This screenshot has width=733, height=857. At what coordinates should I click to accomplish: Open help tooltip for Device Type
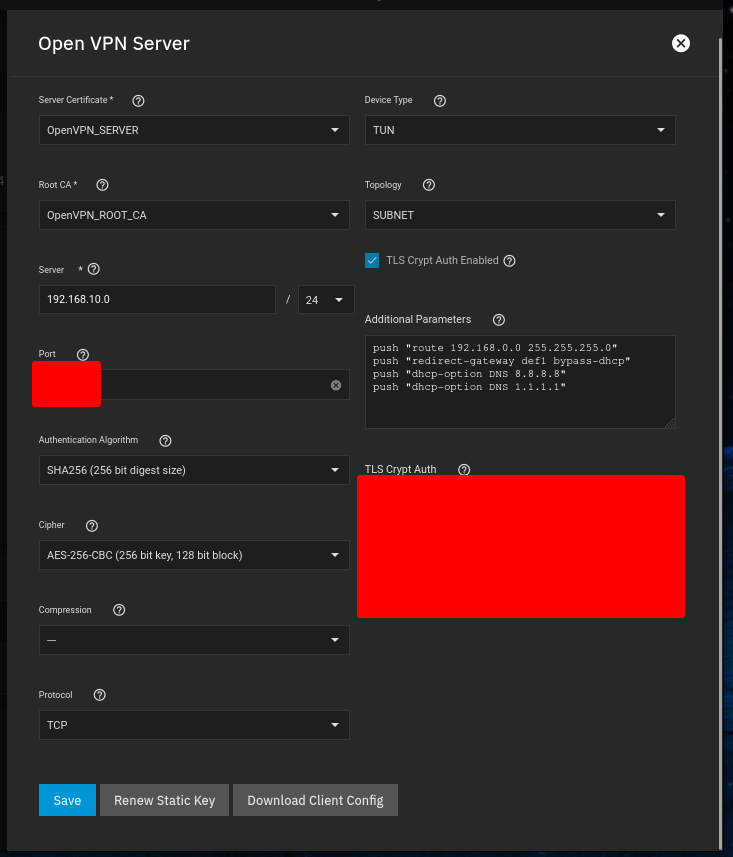click(440, 100)
